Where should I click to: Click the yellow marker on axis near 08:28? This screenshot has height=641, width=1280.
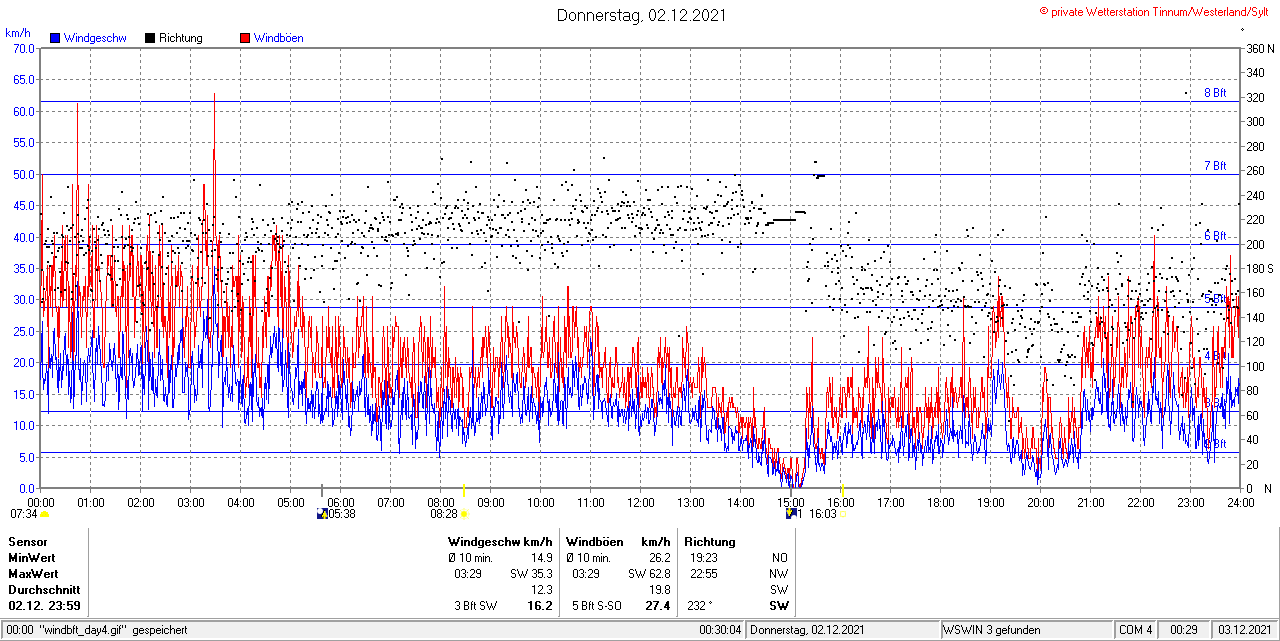464,490
